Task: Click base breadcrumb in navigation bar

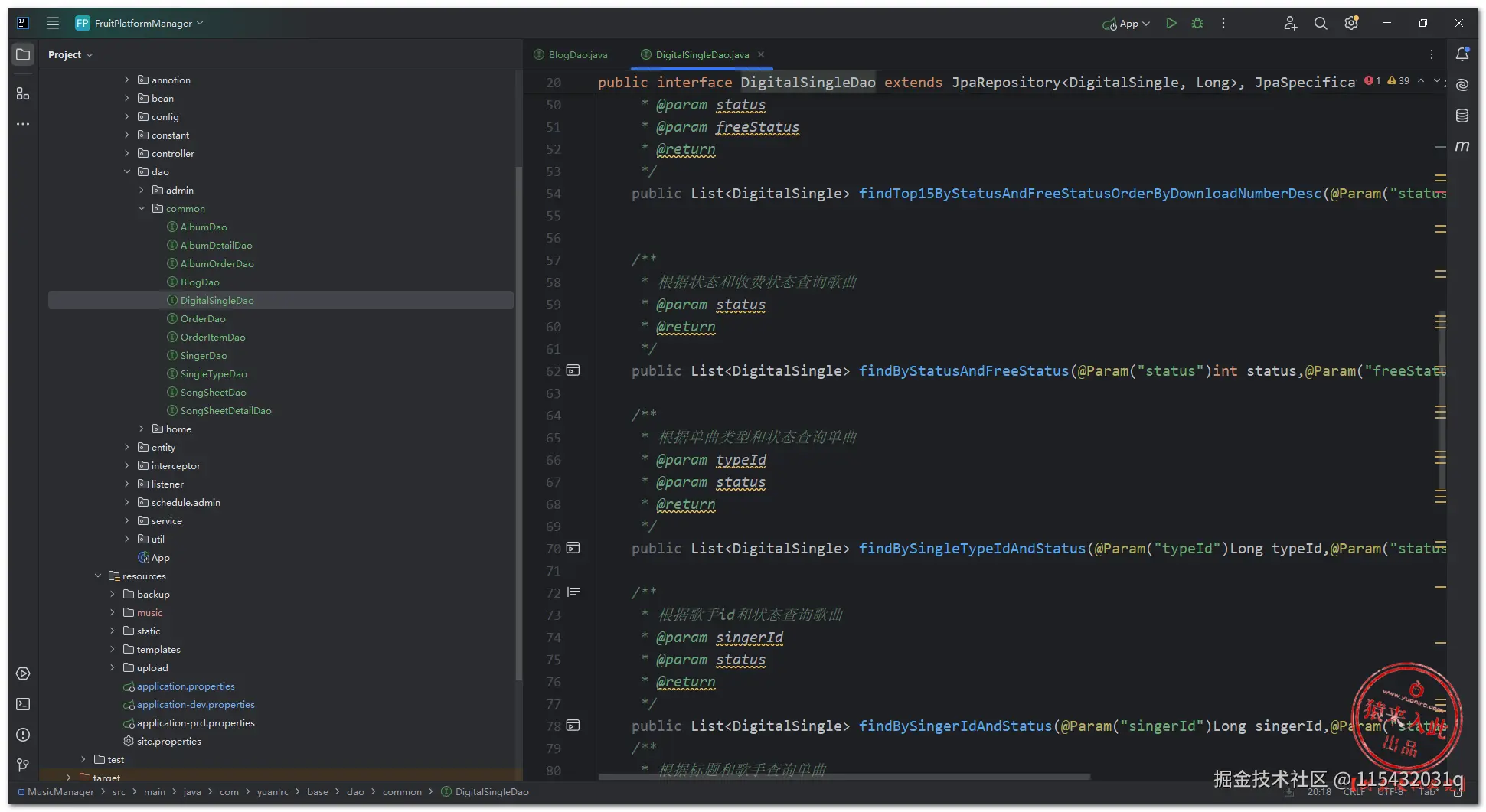Action: (318, 792)
